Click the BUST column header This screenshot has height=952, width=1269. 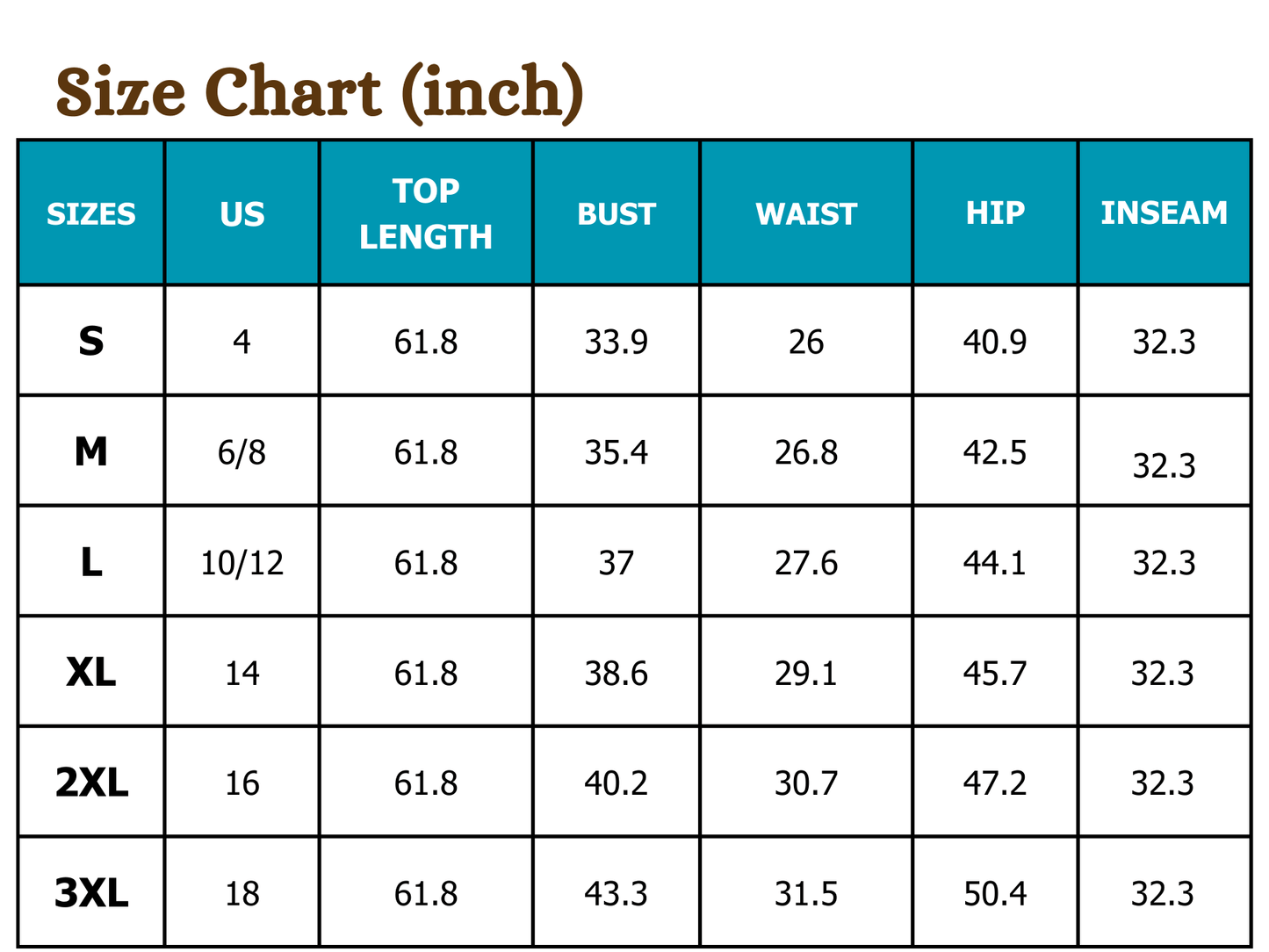tap(616, 214)
